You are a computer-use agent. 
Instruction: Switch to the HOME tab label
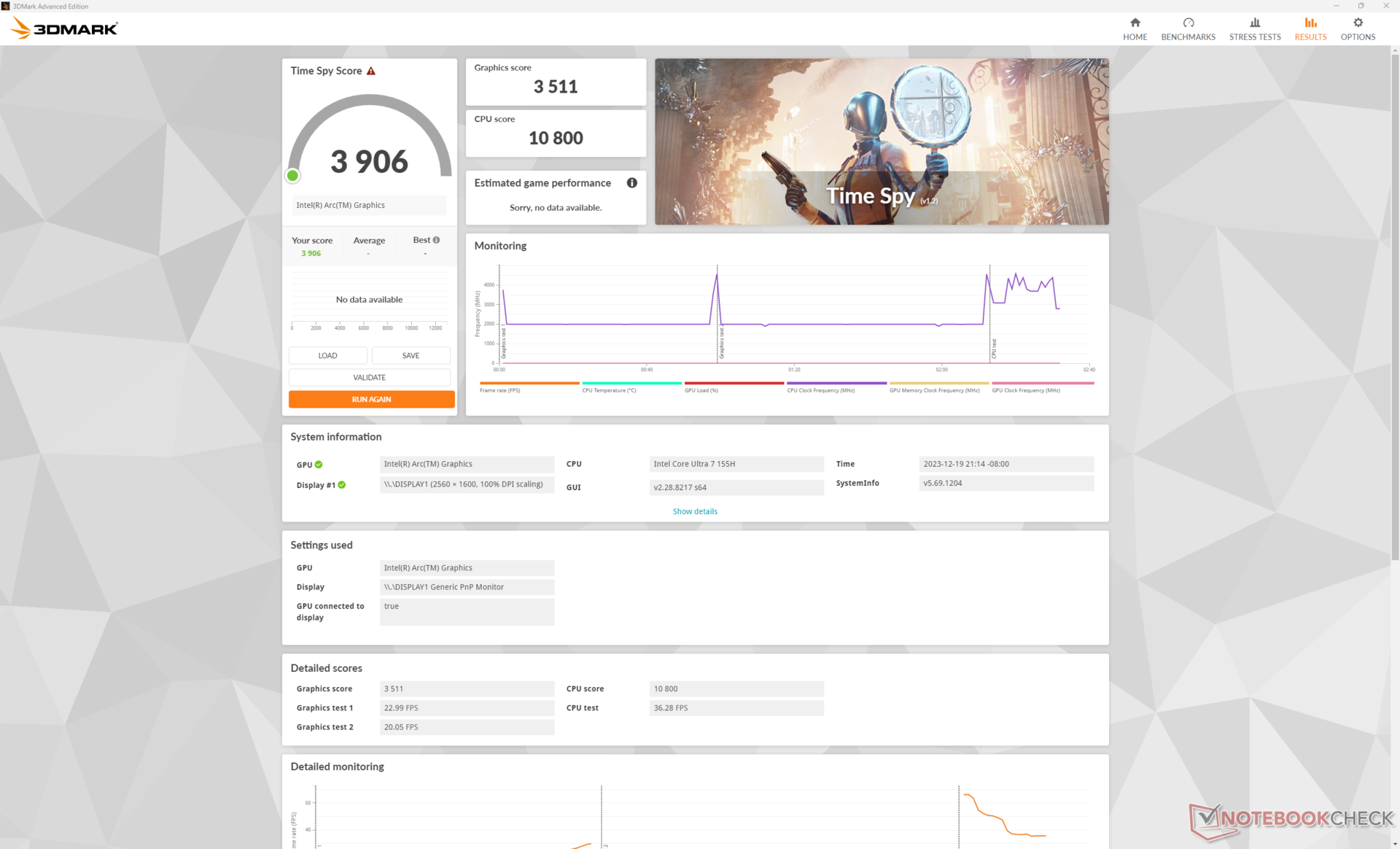pos(1135,37)
